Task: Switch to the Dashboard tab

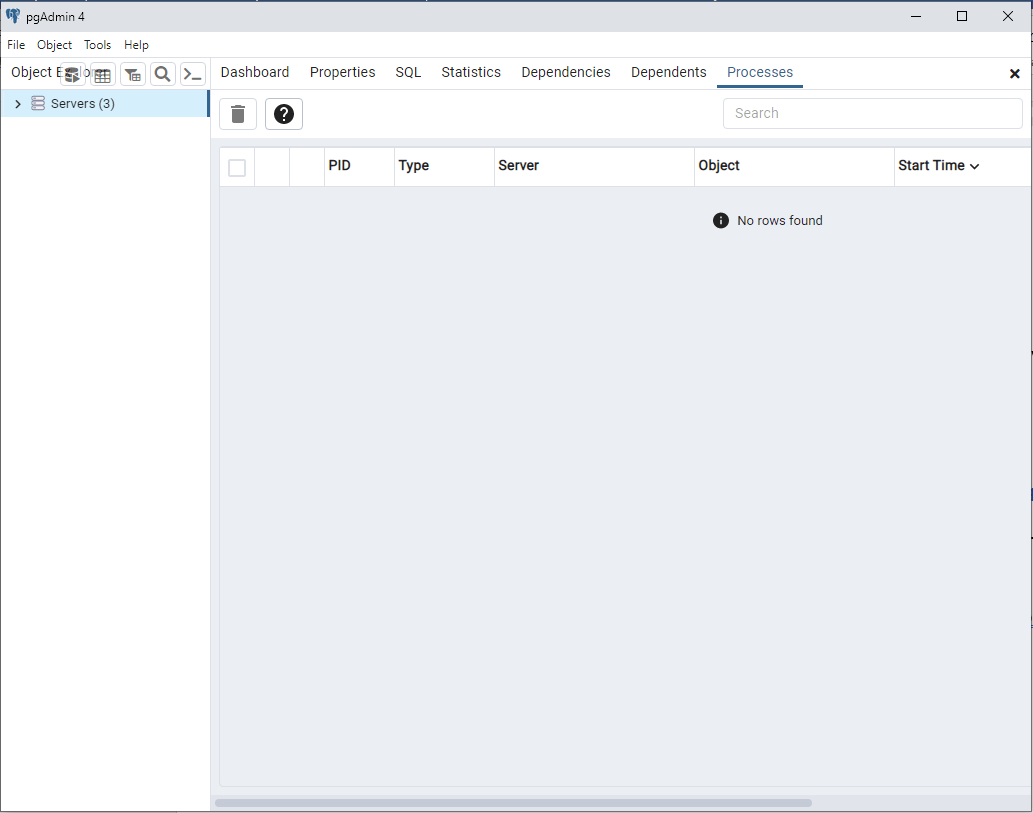Action: 255,72
